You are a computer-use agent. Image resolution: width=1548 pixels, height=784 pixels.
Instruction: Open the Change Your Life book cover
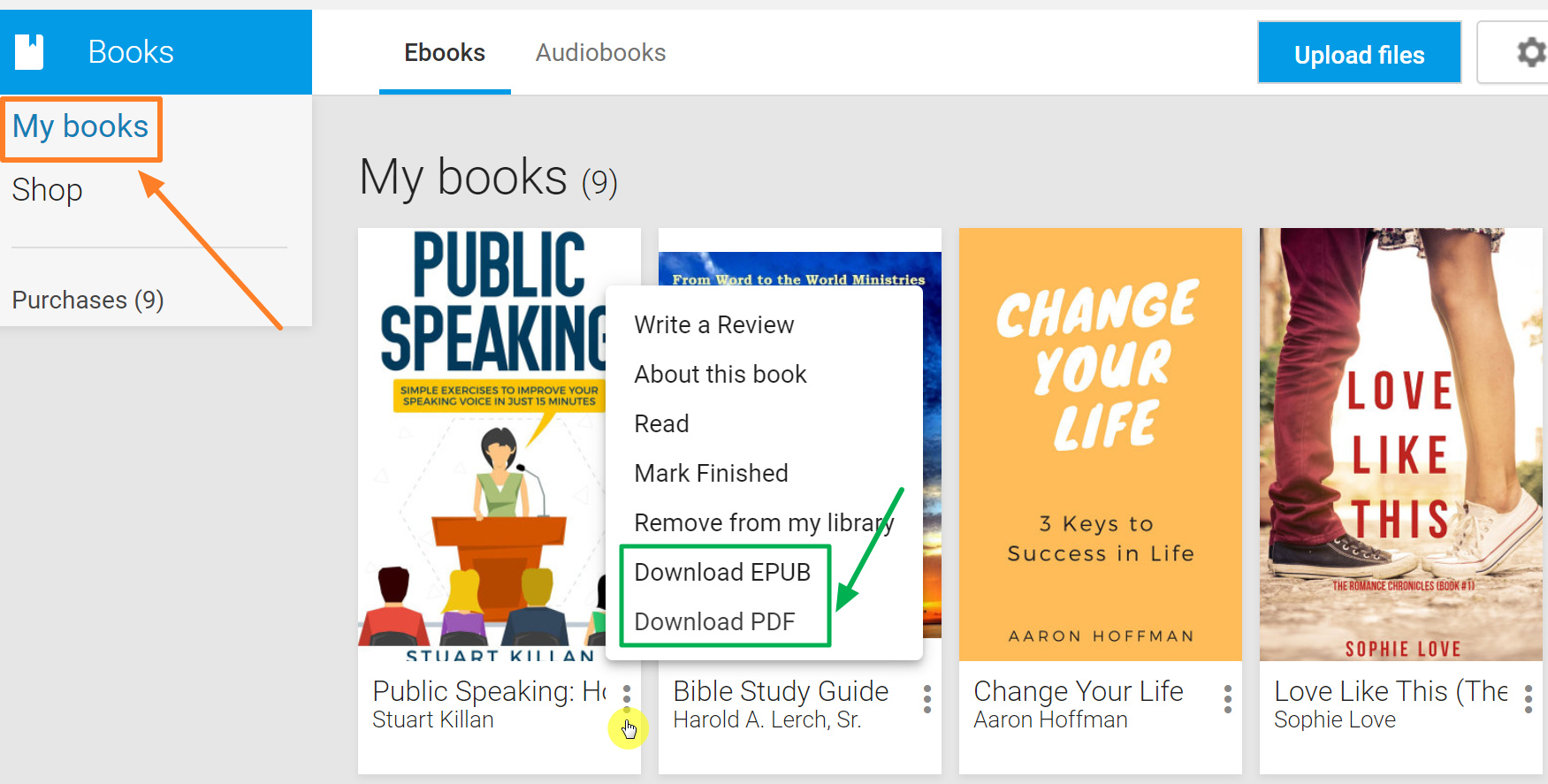(x=1101, y=445)
